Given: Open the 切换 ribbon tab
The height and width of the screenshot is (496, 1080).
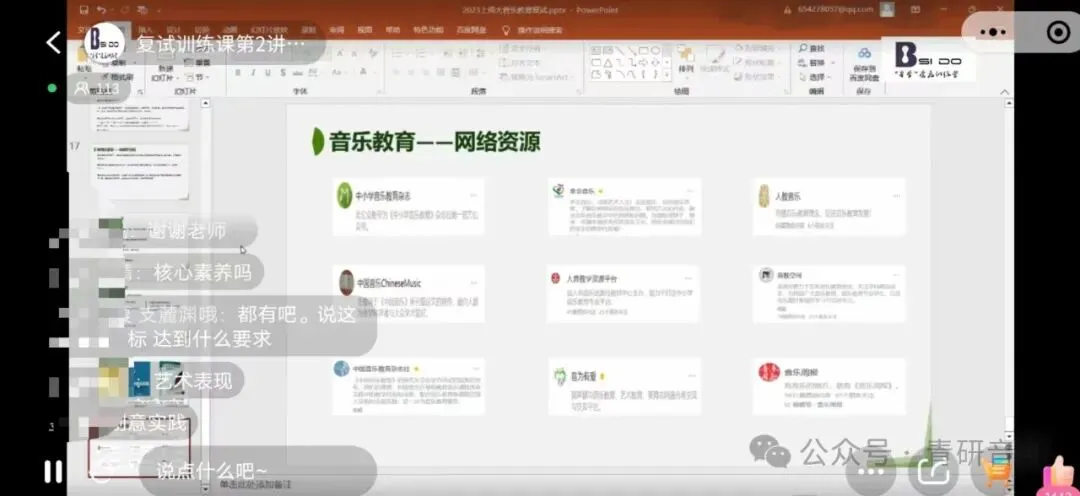Looking at the screenshot, I should [201, 30].
